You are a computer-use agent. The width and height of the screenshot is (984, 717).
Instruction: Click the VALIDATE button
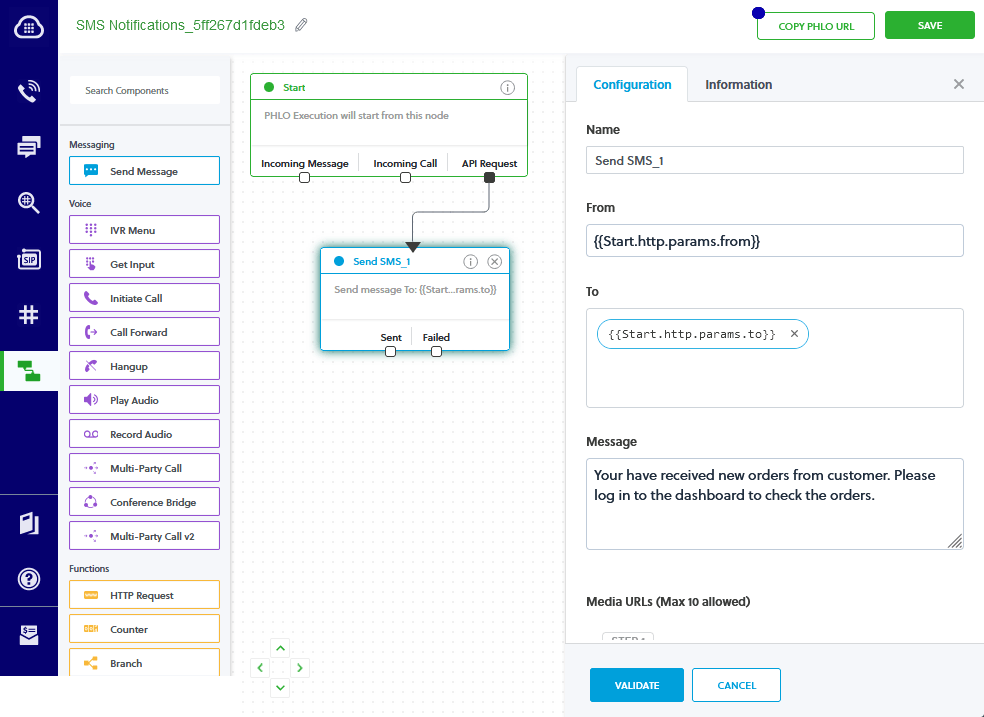(x=637, y=685)
